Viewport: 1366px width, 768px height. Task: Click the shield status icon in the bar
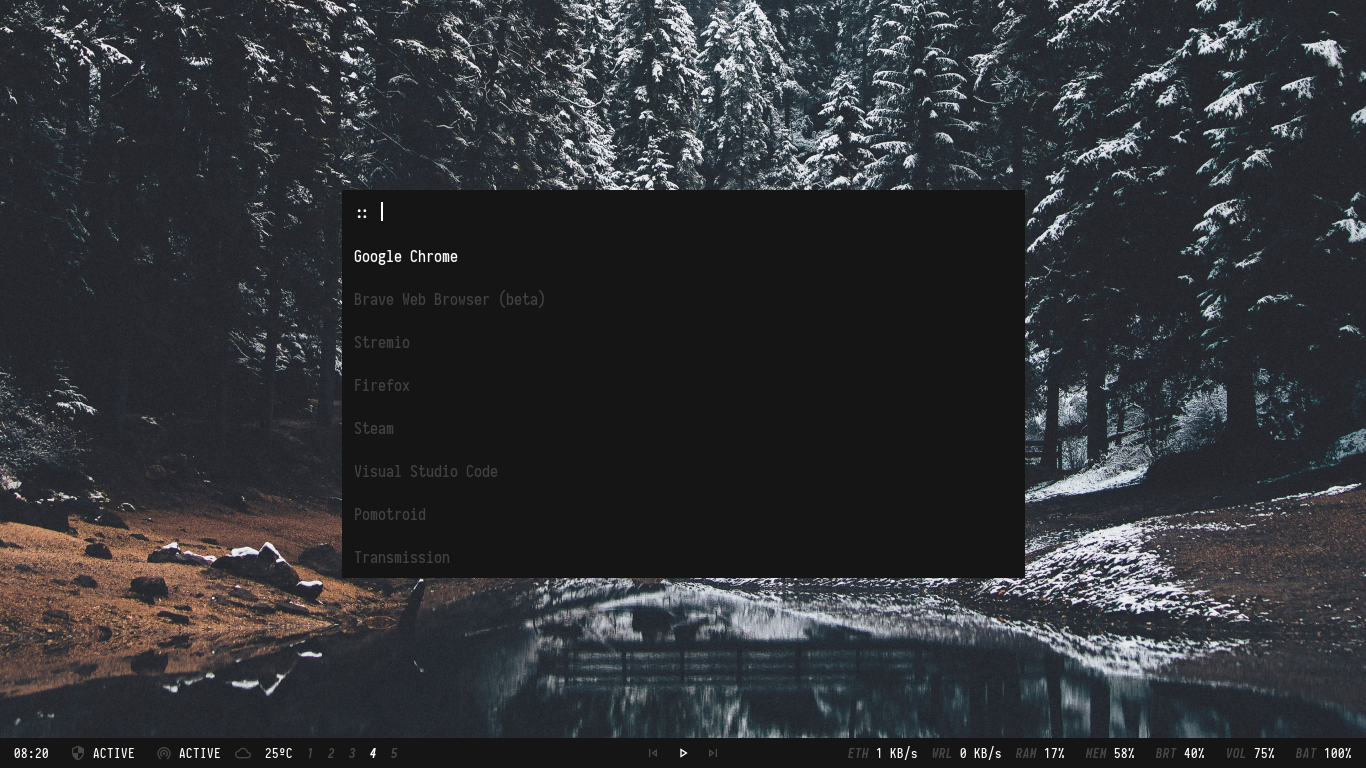(78, 753)
